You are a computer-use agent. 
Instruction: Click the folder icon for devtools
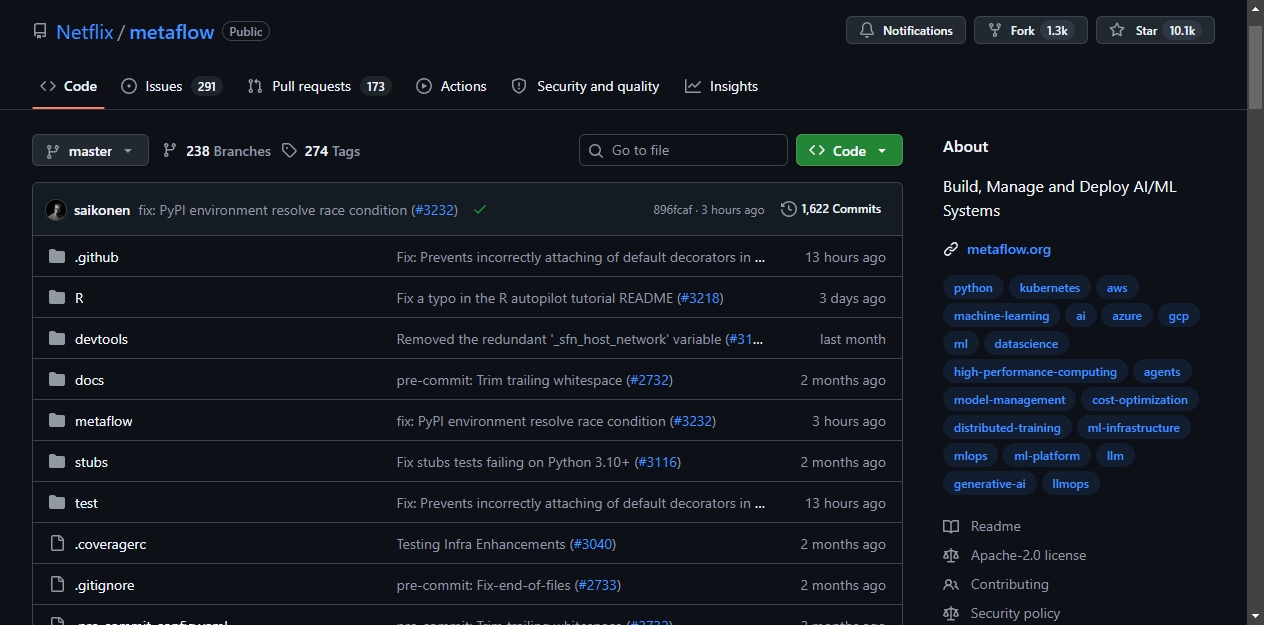[x=57, y=339]
